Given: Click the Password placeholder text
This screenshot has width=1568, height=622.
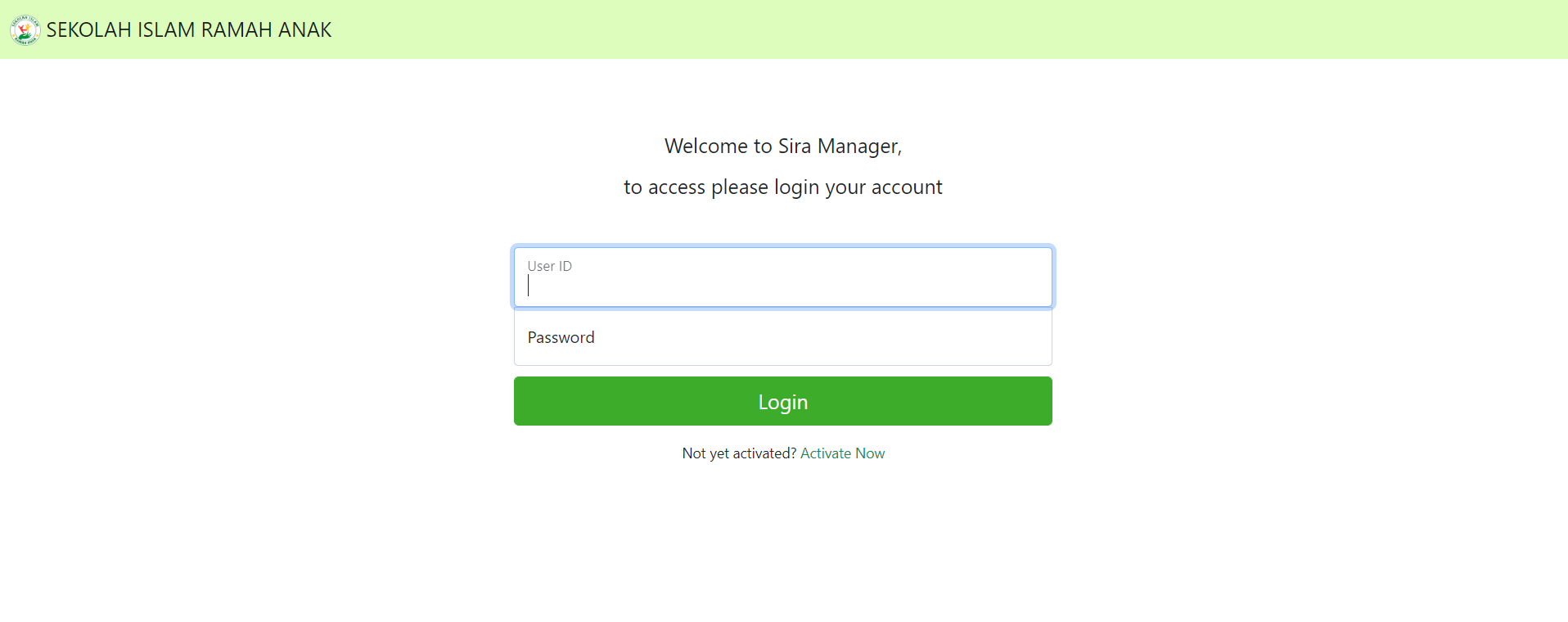Looking at the screenshot, I should pyautogui.click(x=561, y=337).
